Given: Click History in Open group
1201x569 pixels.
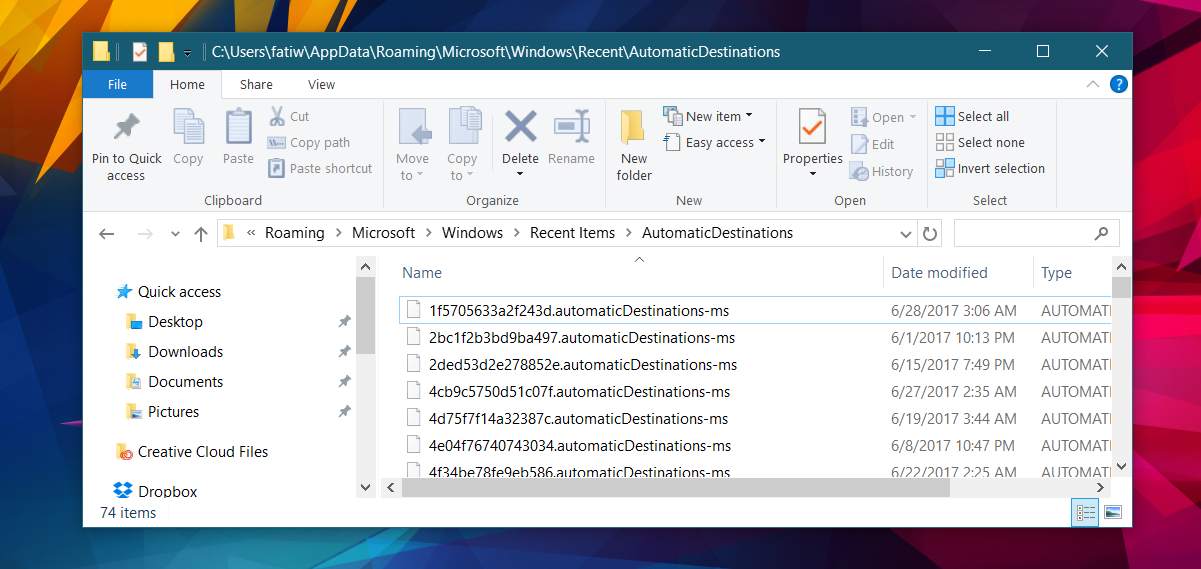Looking at the screenshot, I should pos(881,171).
